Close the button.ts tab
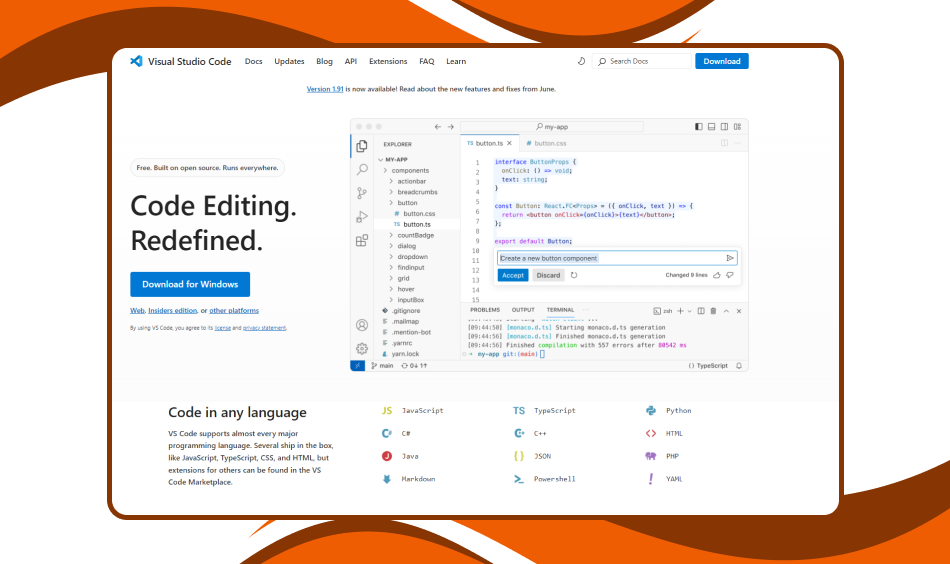950x564 pixels. coord(510,144)
